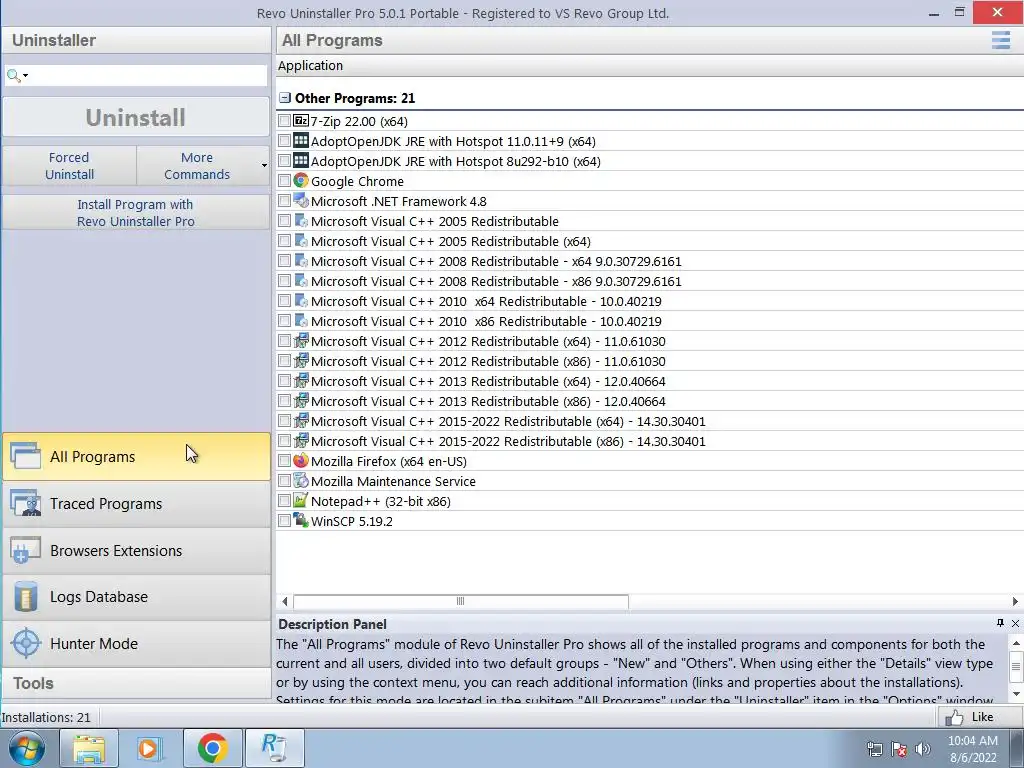Check the 7-Zip 22.00 checkbox
1024x768 pixels.
pos(284,121)
